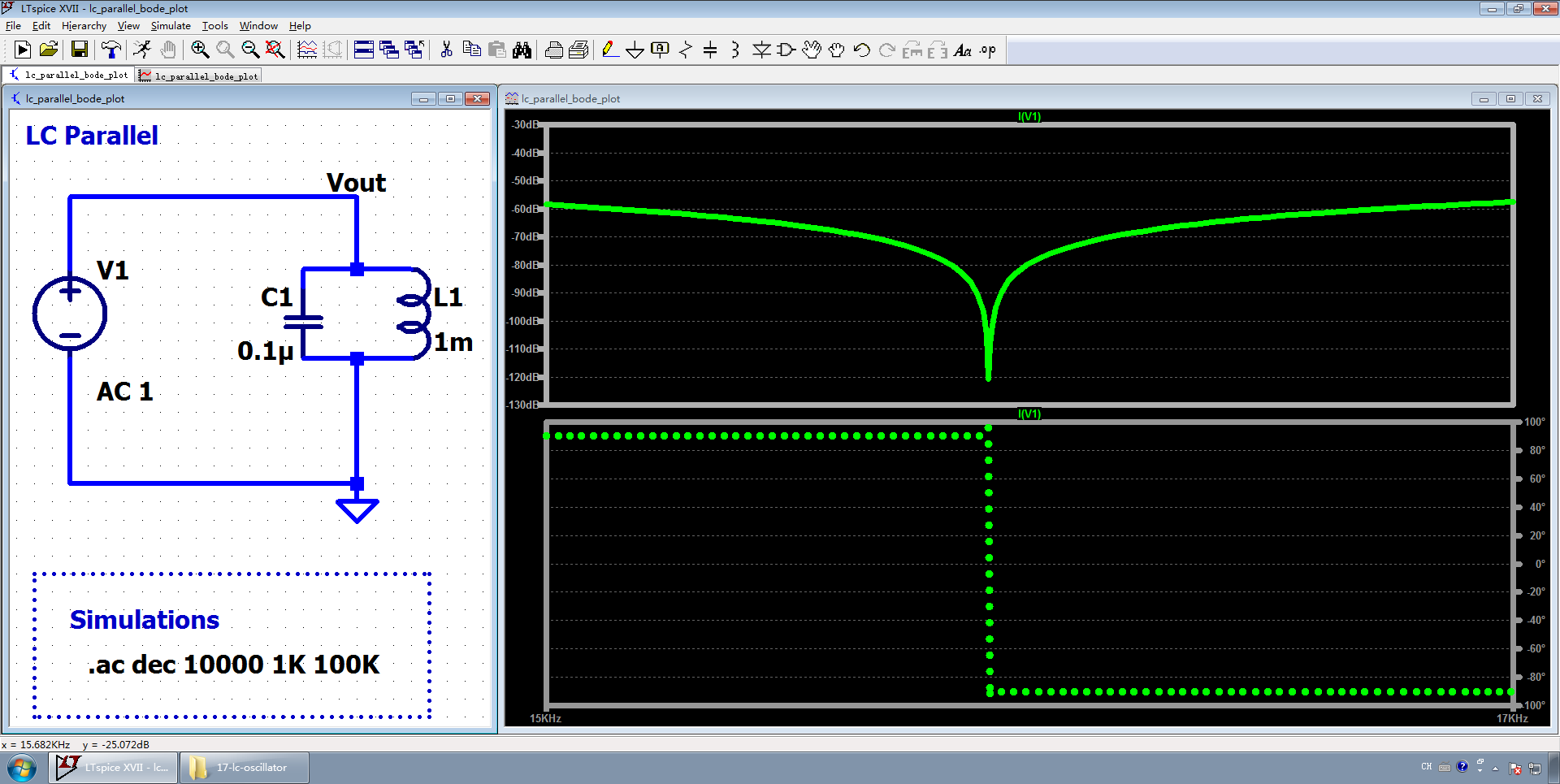Screen dimensions: 1560x784
Task: Select the Draw Wire pencil tool
Action: (x=609, y=50)
